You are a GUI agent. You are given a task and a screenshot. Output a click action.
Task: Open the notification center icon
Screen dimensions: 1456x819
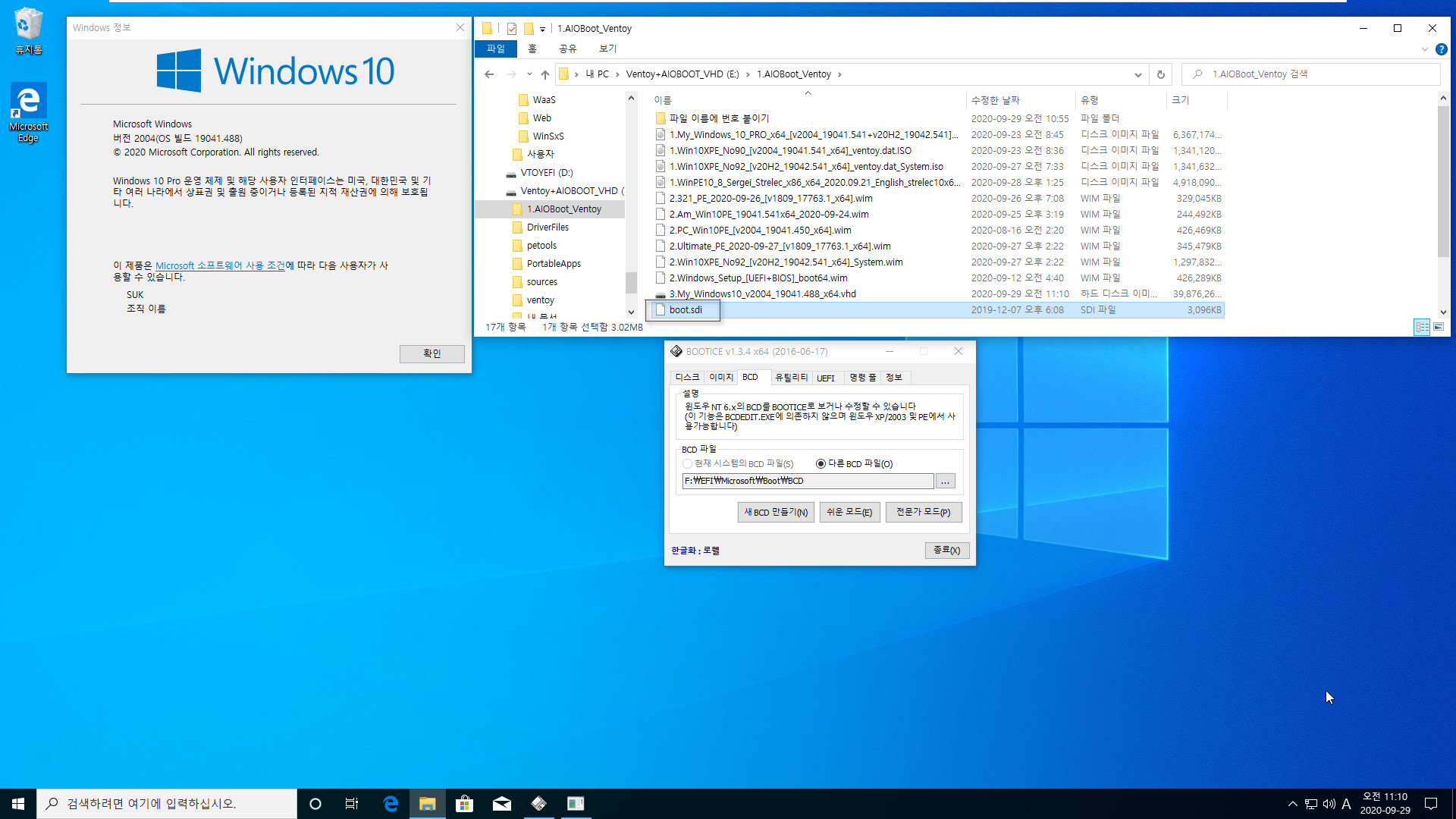[x=1431, y=804]
